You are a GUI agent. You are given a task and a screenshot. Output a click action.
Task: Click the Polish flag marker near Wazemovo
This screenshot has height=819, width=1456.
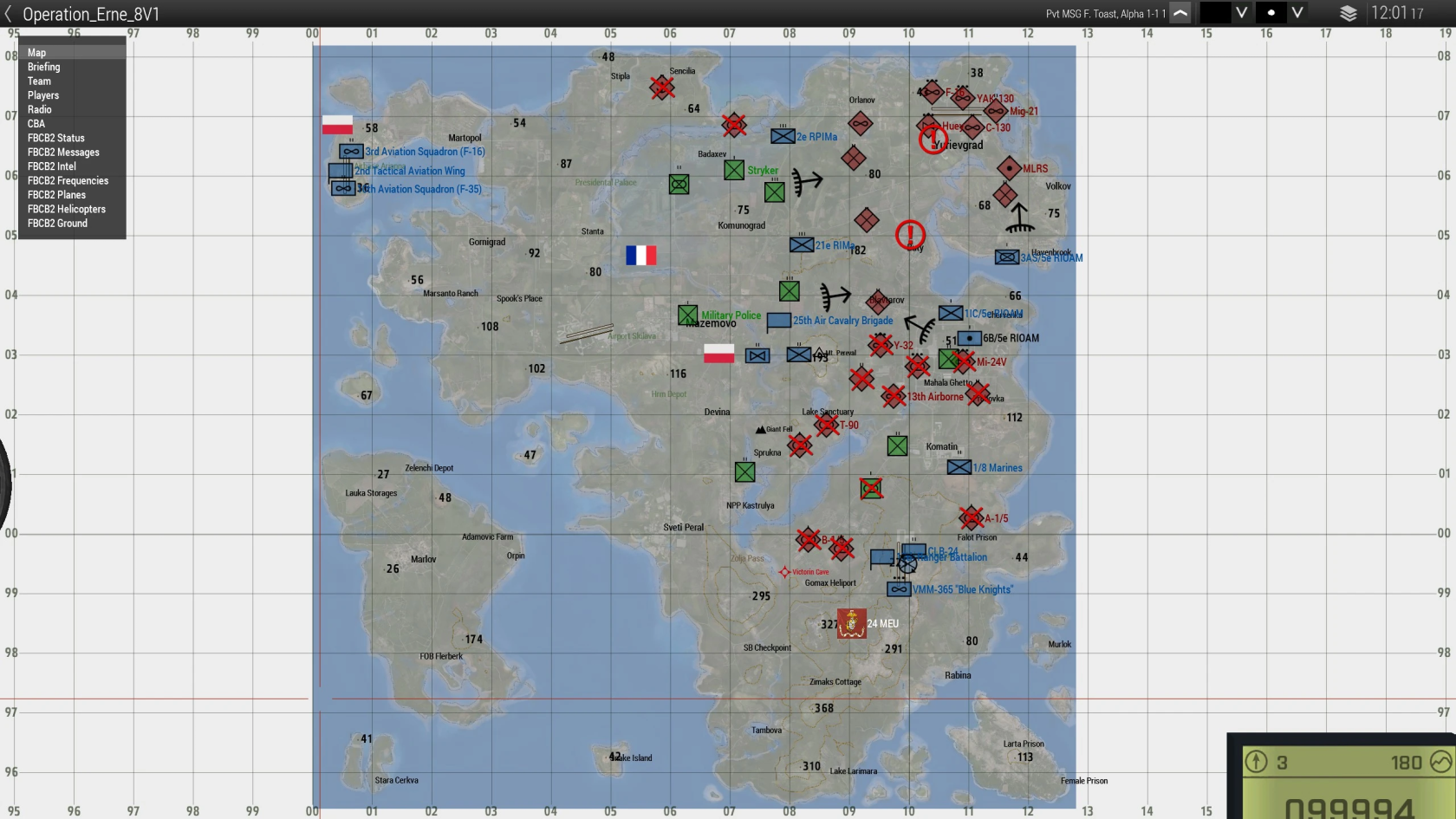click(x=719, y=354)
